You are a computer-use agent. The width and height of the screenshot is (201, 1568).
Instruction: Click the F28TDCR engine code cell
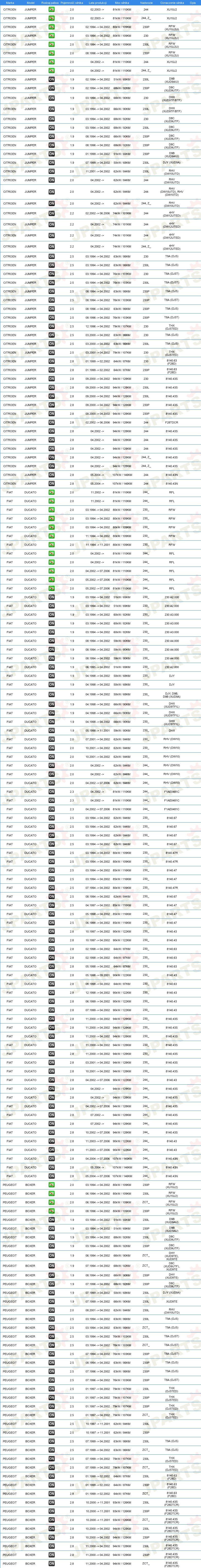[172, 422]
